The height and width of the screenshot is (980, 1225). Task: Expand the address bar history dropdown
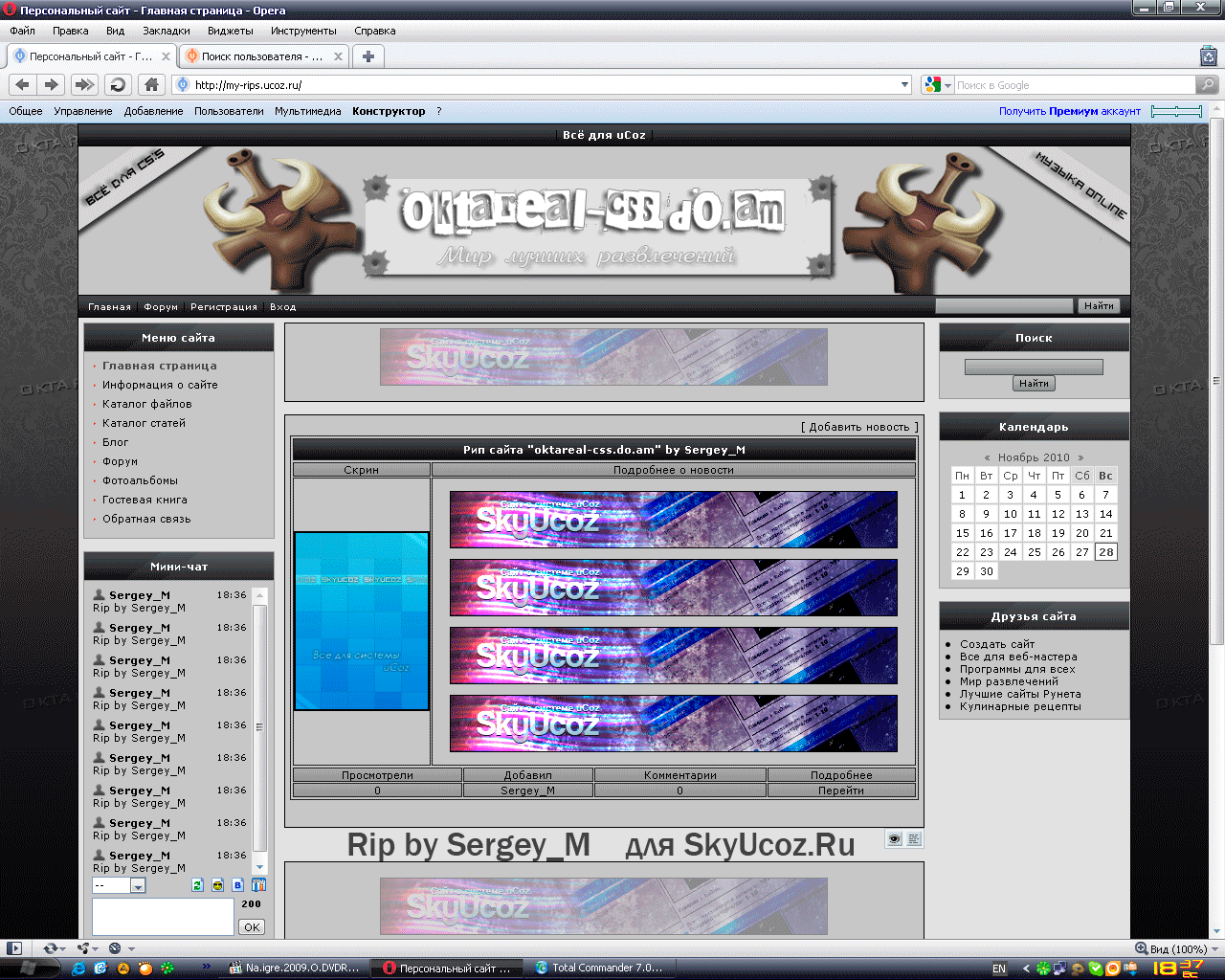click(905, 85)
